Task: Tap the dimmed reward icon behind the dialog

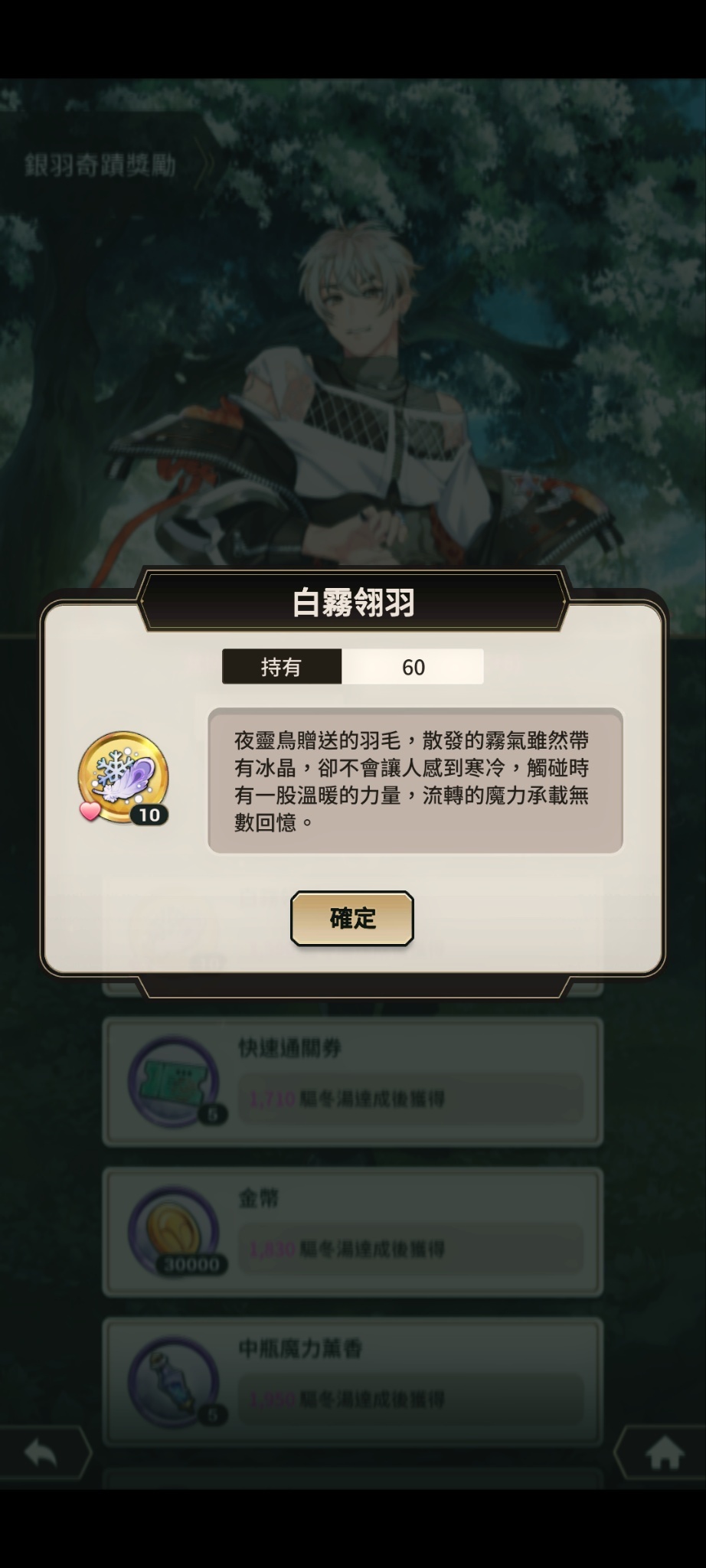Action: point(174,933)
